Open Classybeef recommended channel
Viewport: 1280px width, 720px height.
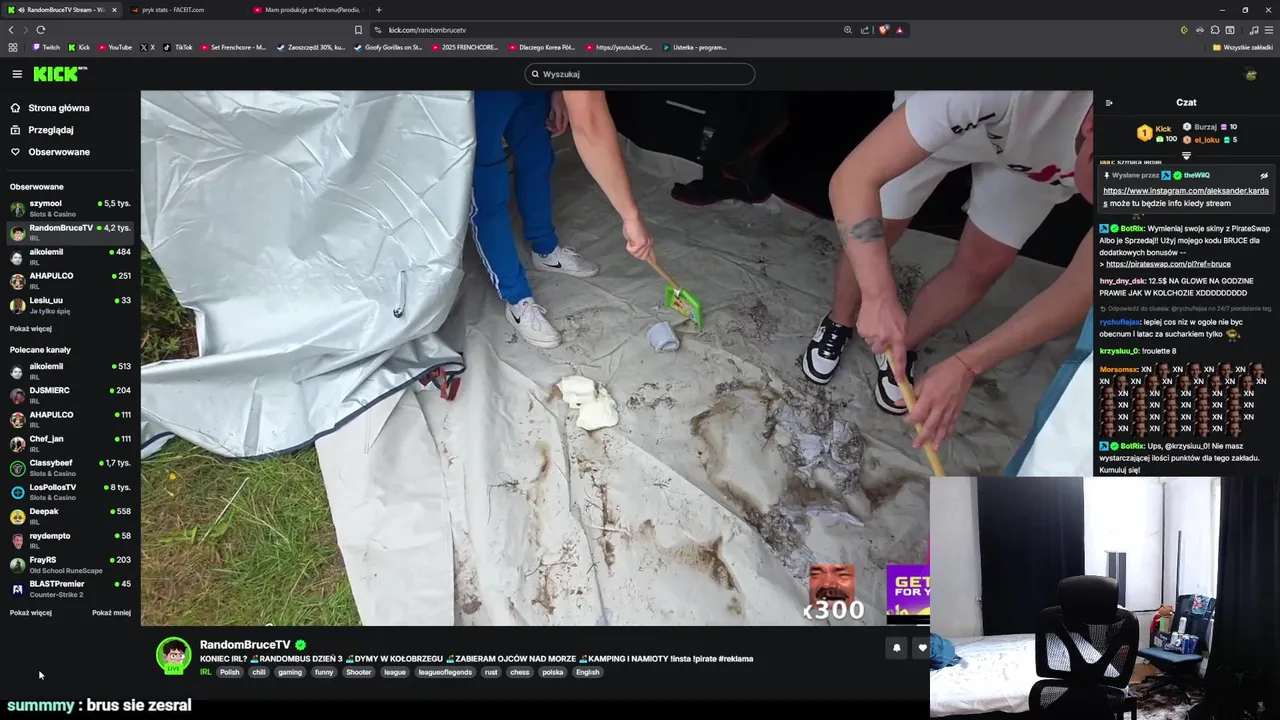(70, 467)
